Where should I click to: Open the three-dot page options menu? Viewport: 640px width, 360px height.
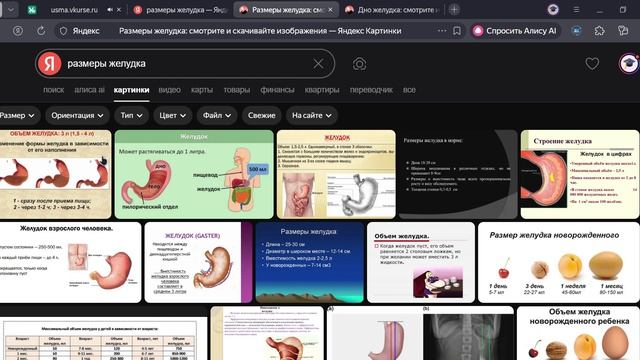pos(442,31)
